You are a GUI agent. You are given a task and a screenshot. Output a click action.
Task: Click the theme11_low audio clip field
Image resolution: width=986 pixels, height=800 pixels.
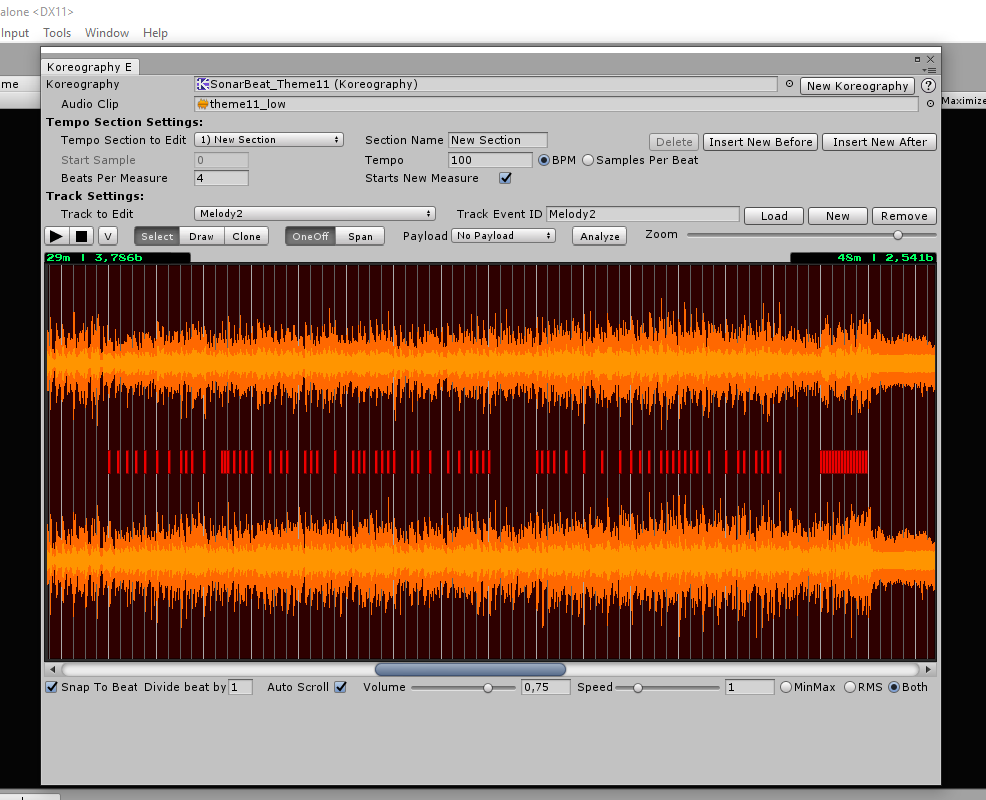(557, 104)
